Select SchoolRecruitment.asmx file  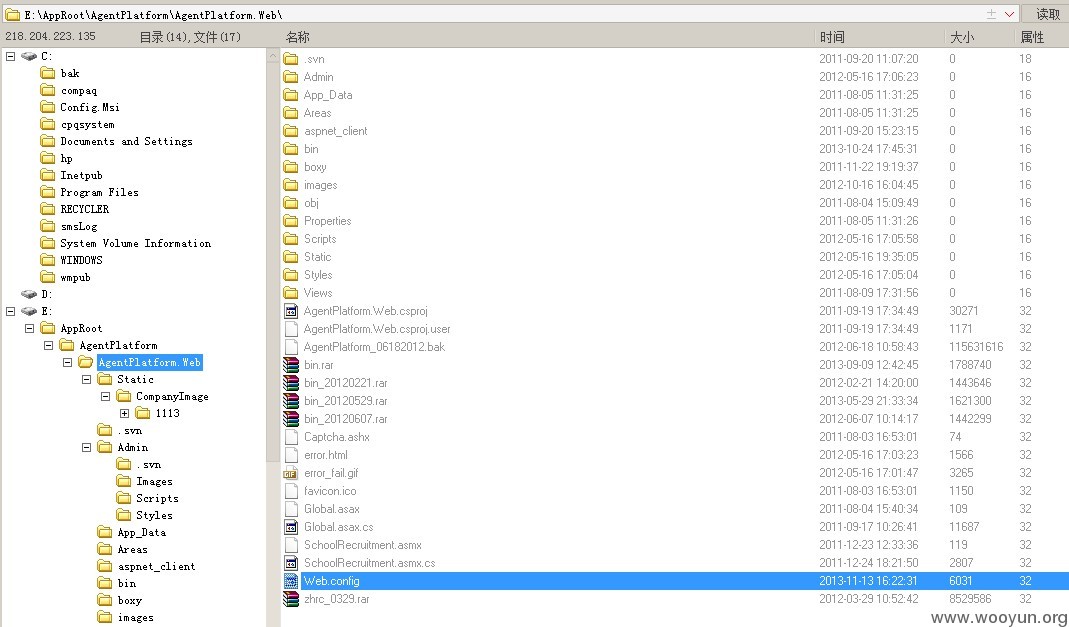363,545
